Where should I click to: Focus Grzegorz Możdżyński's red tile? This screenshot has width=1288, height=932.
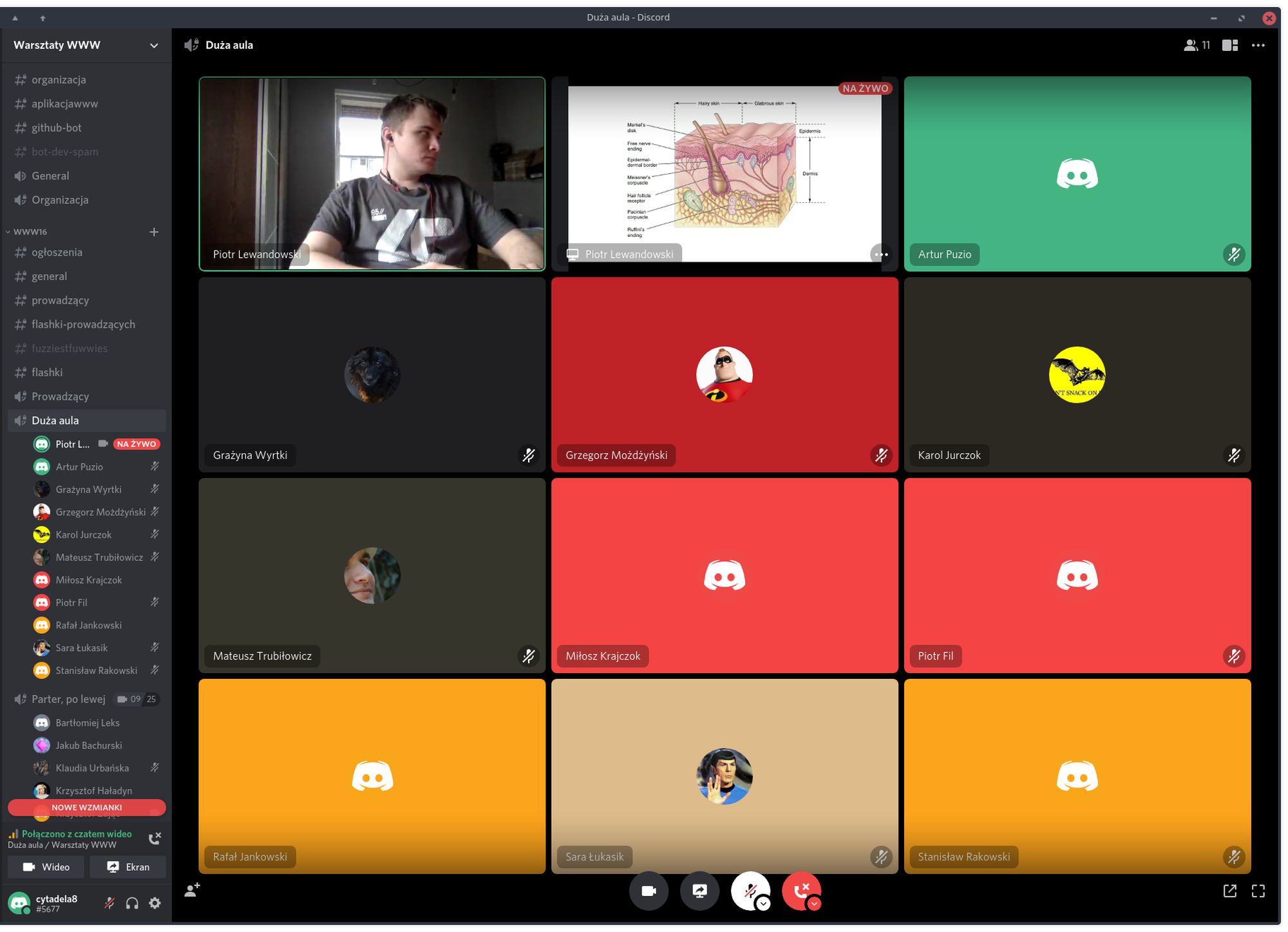(x=724, y=375)
